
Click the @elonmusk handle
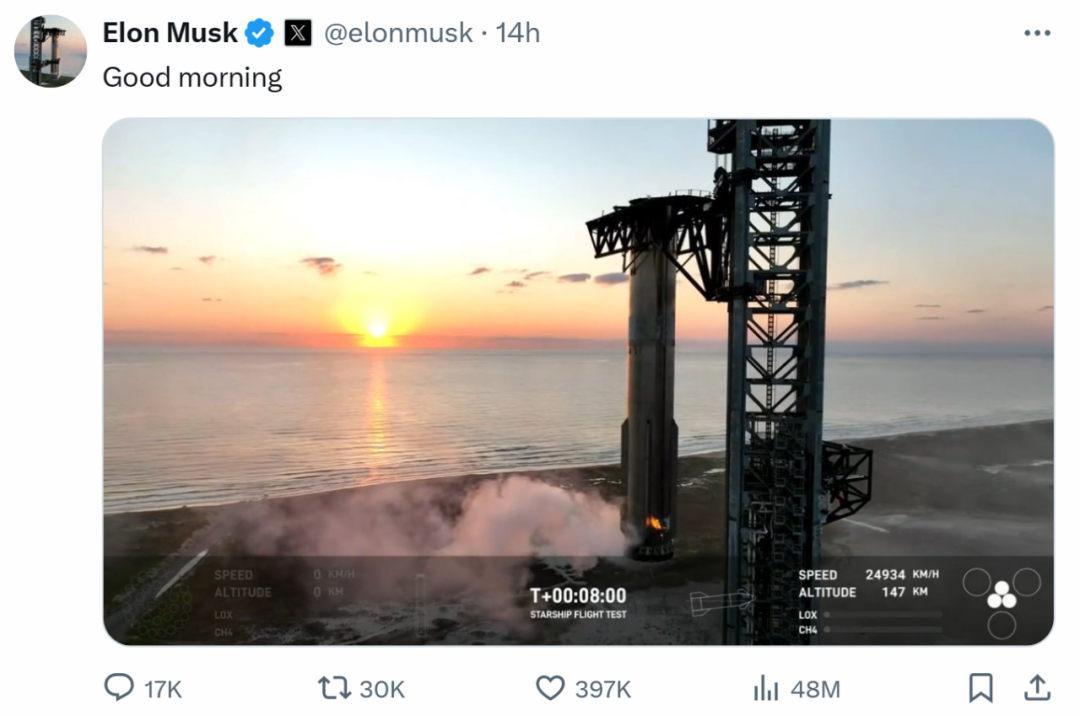pos(399,32)
